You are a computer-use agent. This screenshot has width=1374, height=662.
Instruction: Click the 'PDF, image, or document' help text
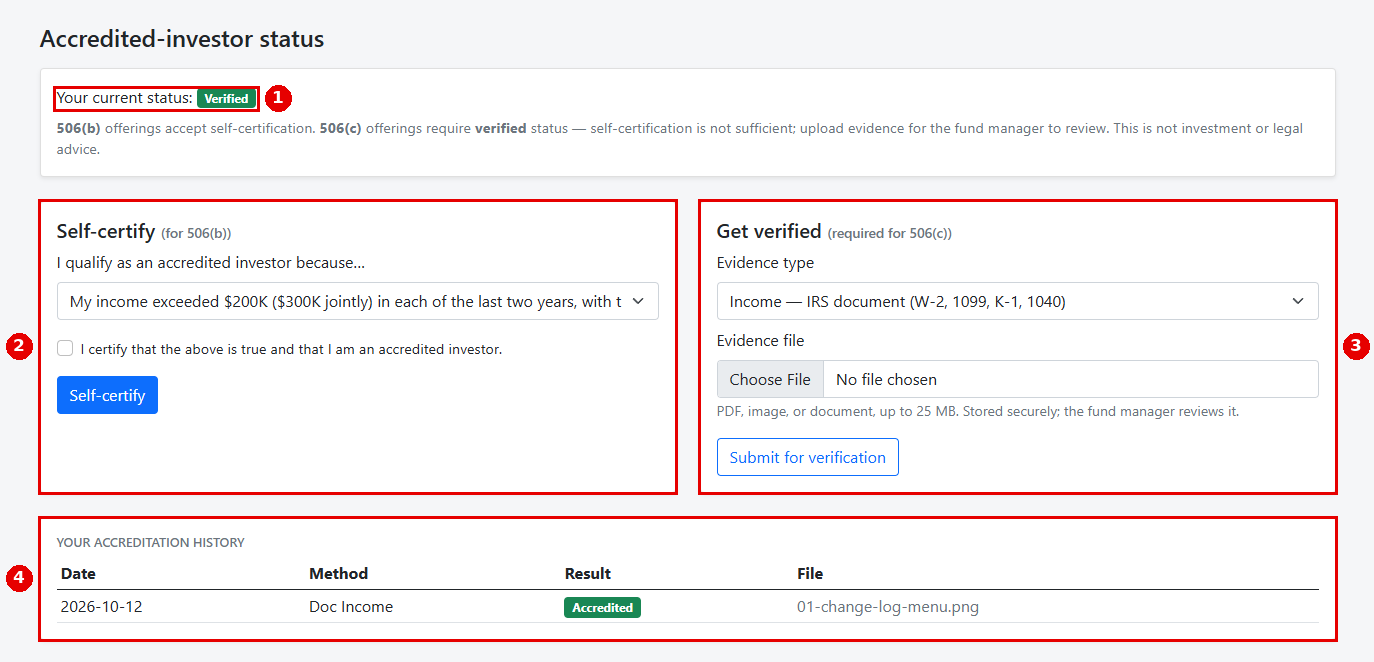(978, 411)
